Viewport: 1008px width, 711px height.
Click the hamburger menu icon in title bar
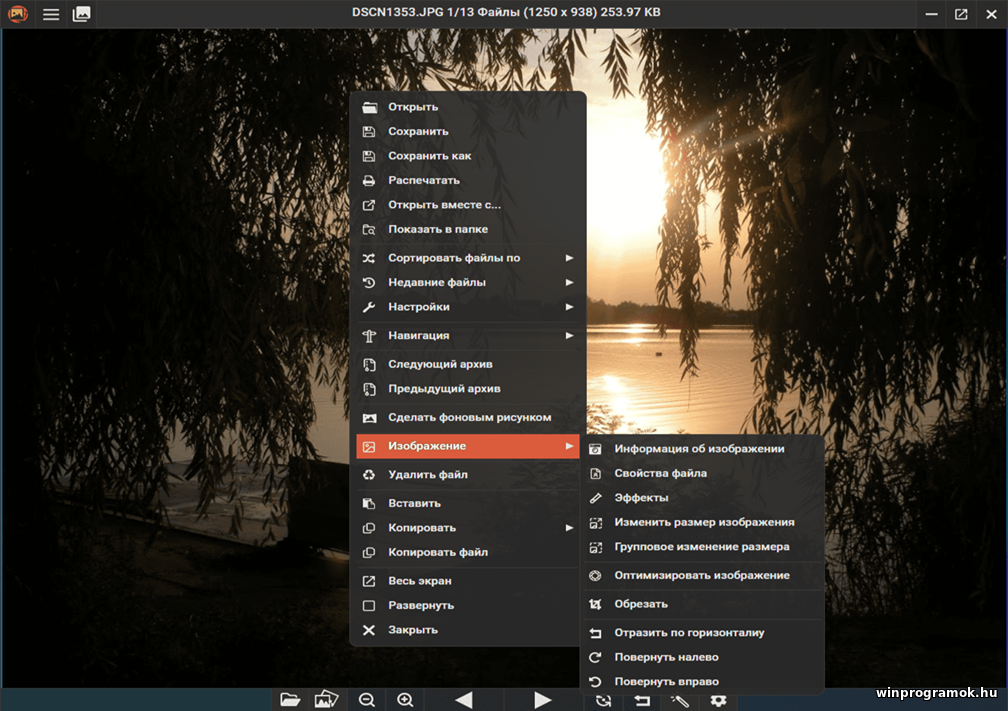coord(50,14)
